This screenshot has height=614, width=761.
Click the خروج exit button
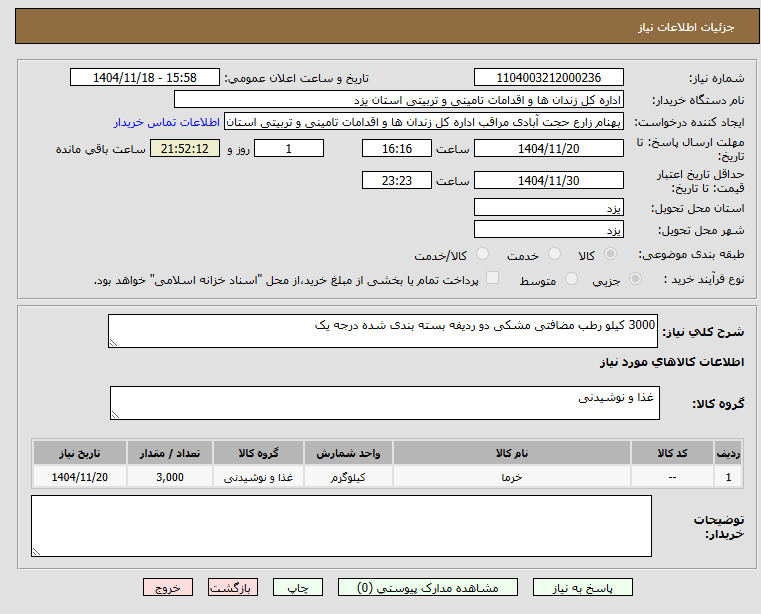[x=167, y=587]
